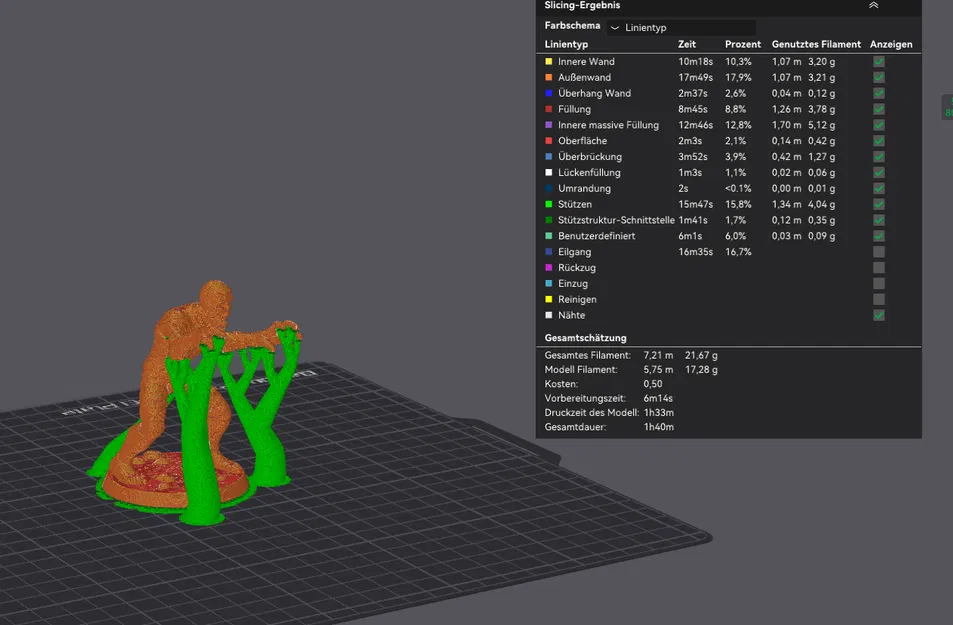
Task: Collapse the Slicing-Ergebnis panel
Action: [873, 5]
